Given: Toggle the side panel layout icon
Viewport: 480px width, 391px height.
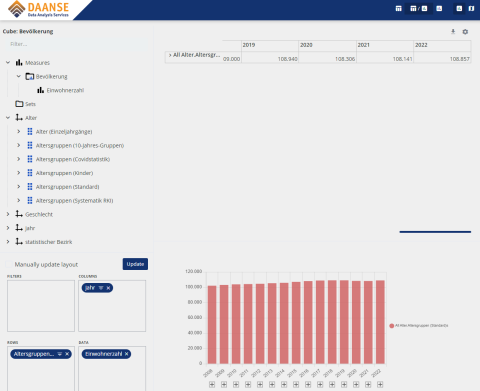Looking at the screenshot, I should point(471,9).
